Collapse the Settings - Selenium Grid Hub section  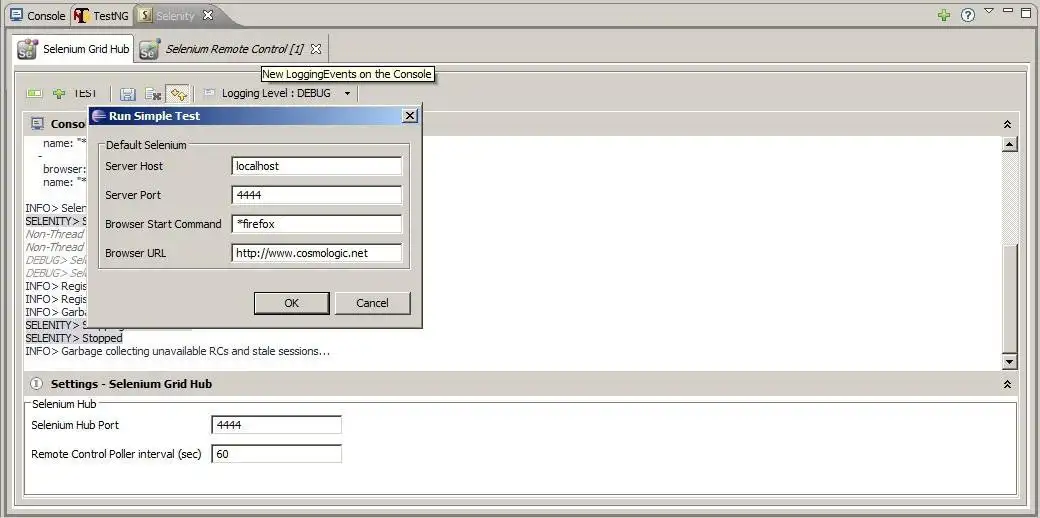pyautogui.click(x=1007, y=384)
